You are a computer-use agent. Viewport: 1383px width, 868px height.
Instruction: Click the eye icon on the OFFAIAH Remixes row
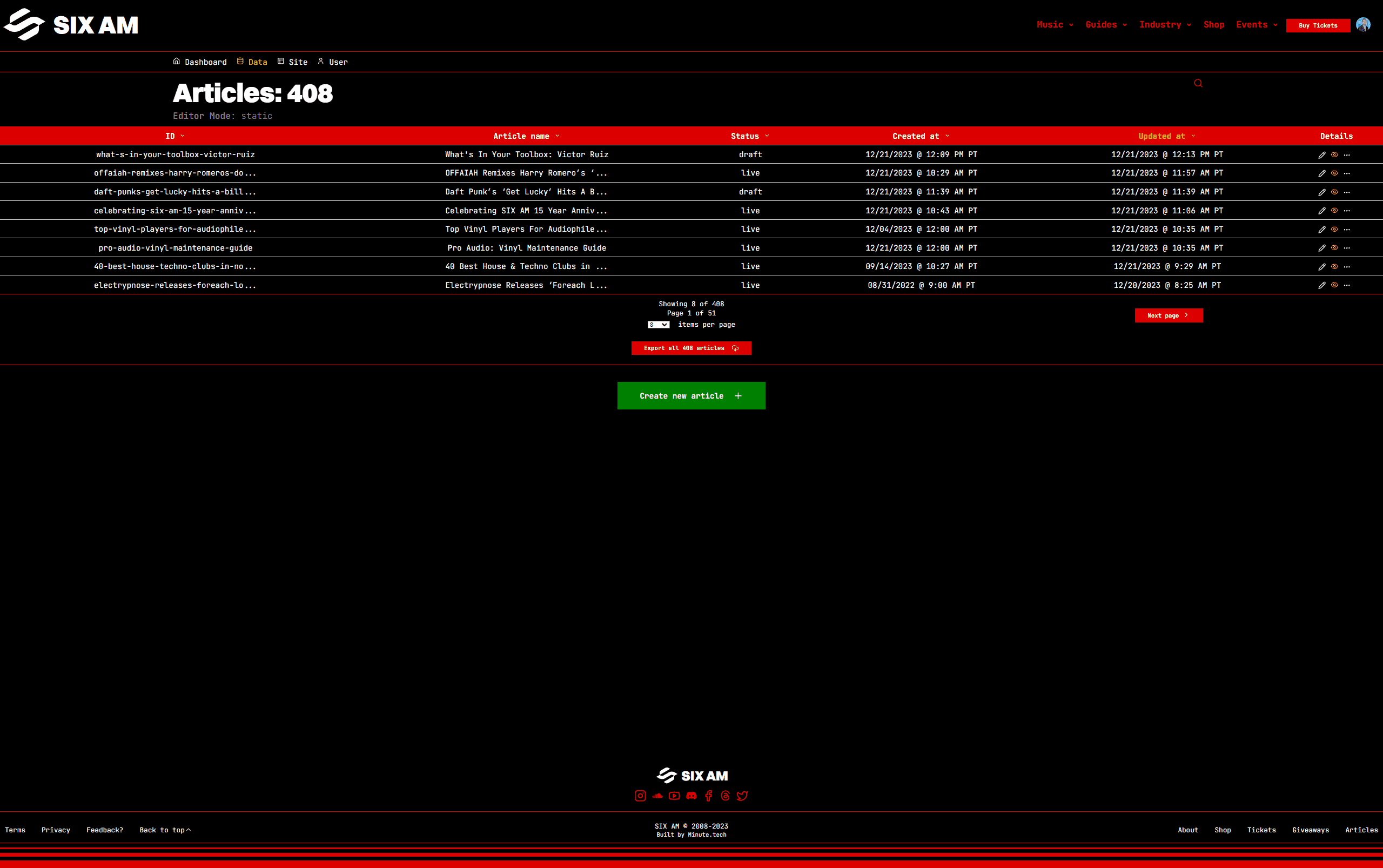pos(1334,173)
